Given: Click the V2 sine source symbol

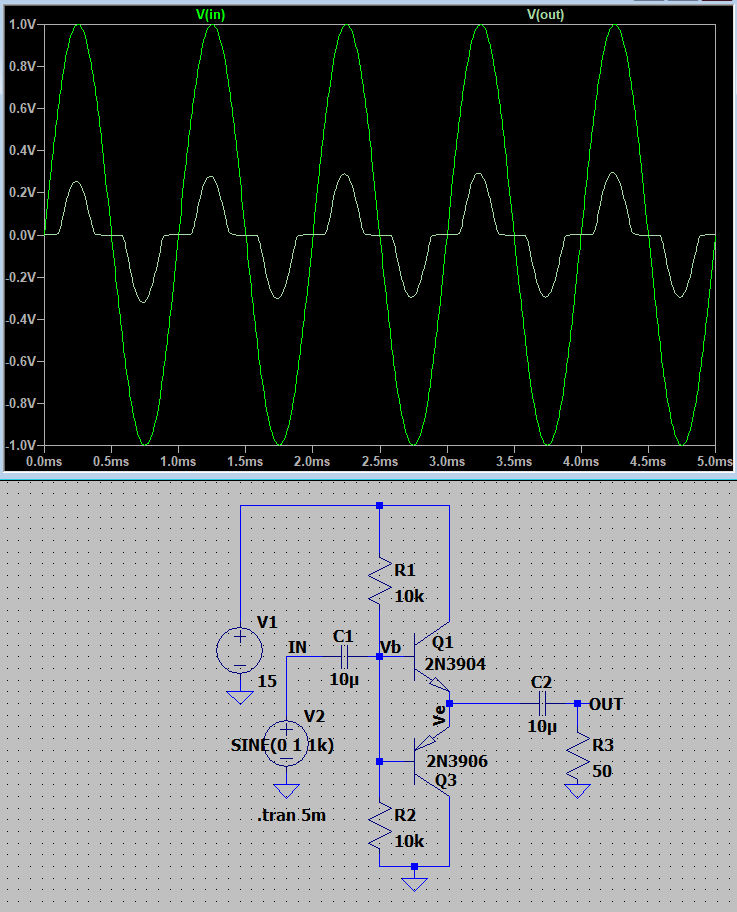Looking at the screenshot, I should click(286, 744).
